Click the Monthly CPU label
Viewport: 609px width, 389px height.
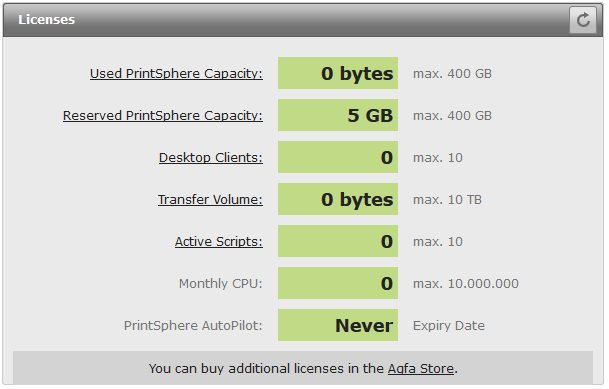click(221, 283)
